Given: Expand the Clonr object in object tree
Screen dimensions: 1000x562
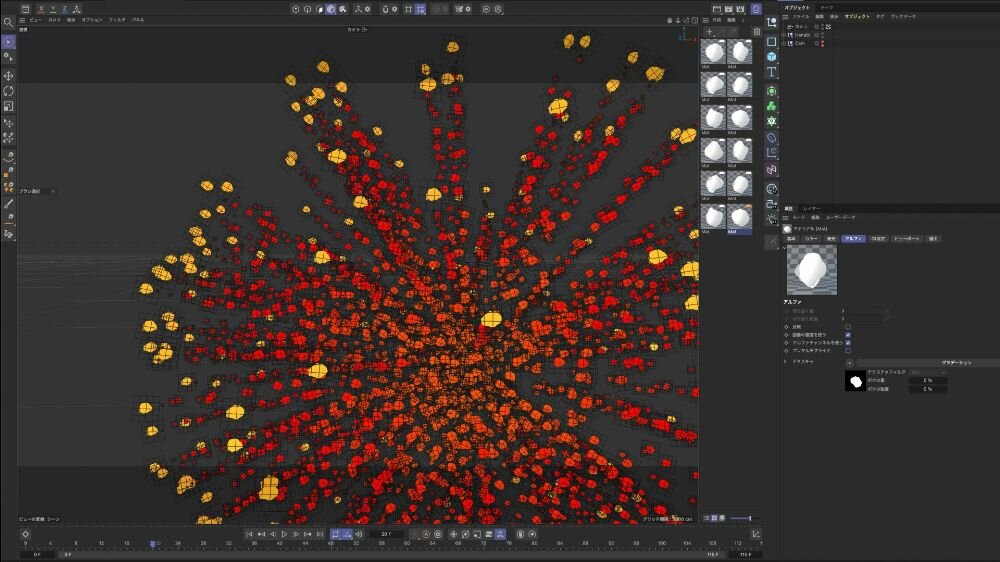Looking at the screenshot, I should pyautogui.click(x=785, y=43).
